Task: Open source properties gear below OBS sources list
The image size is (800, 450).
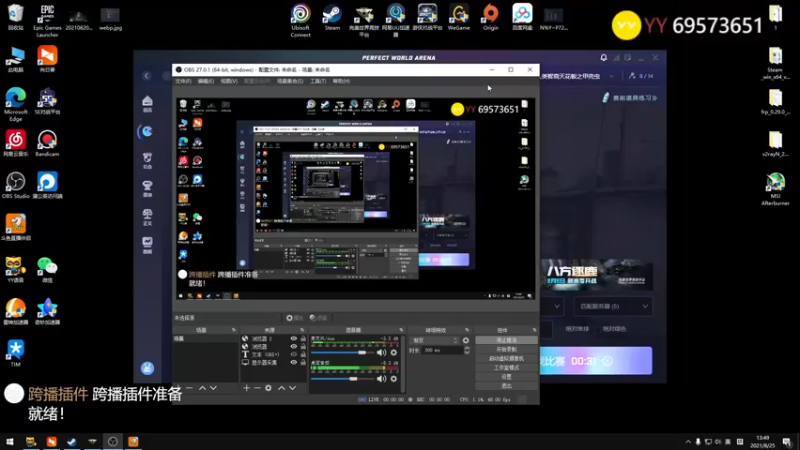Action: [x=269, y=388]
